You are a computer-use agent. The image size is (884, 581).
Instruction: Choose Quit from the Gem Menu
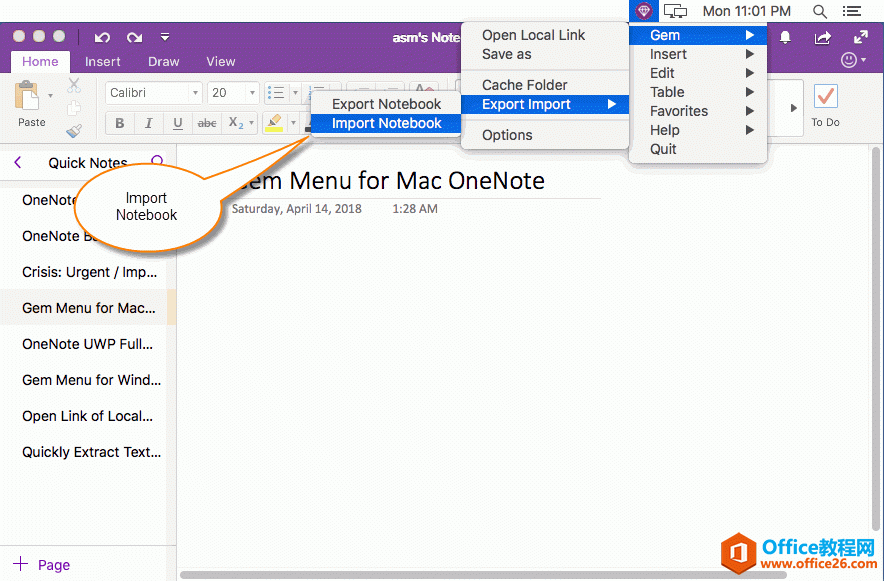tap(698, 149)
